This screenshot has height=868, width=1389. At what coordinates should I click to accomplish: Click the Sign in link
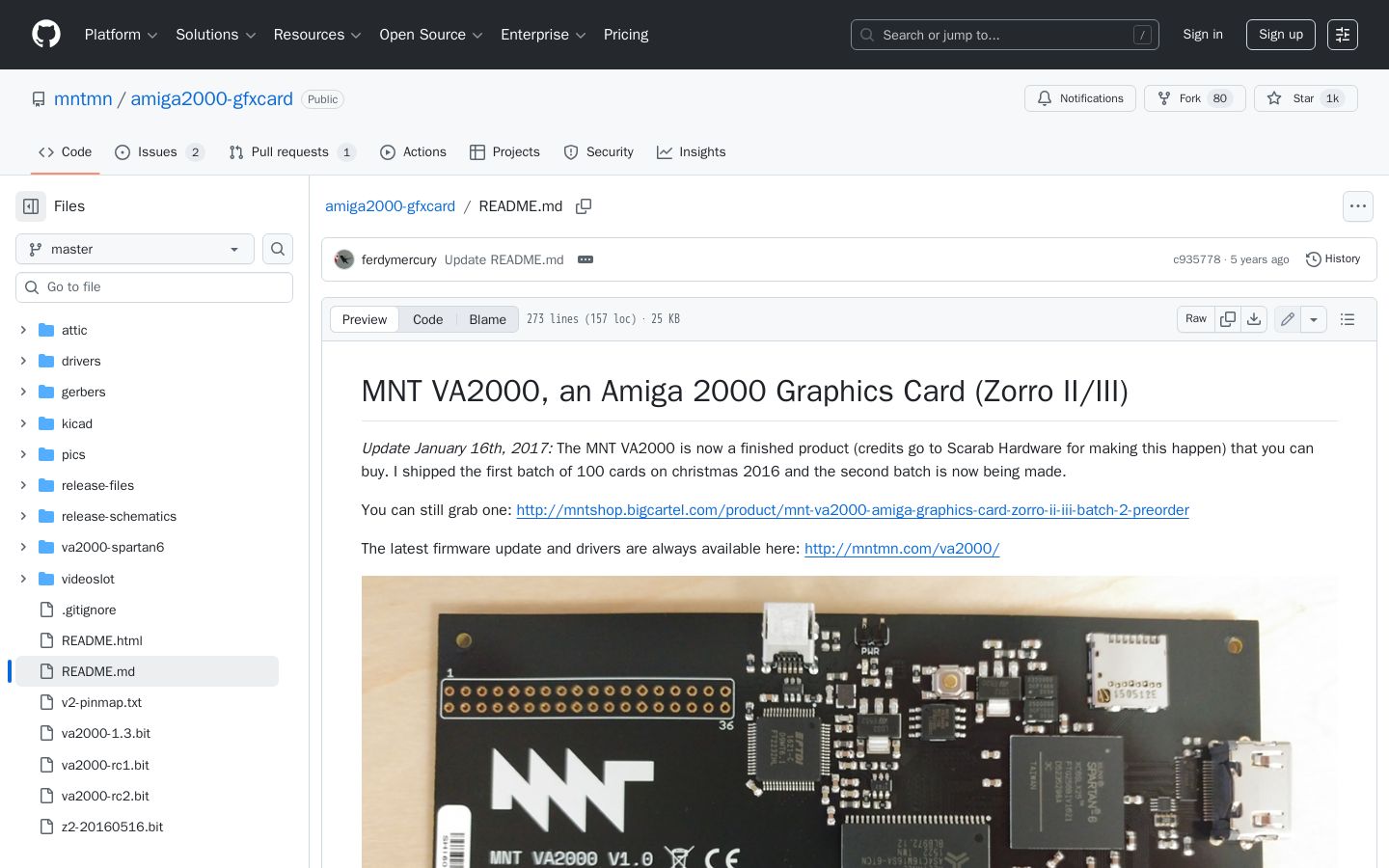(1203, 35)
